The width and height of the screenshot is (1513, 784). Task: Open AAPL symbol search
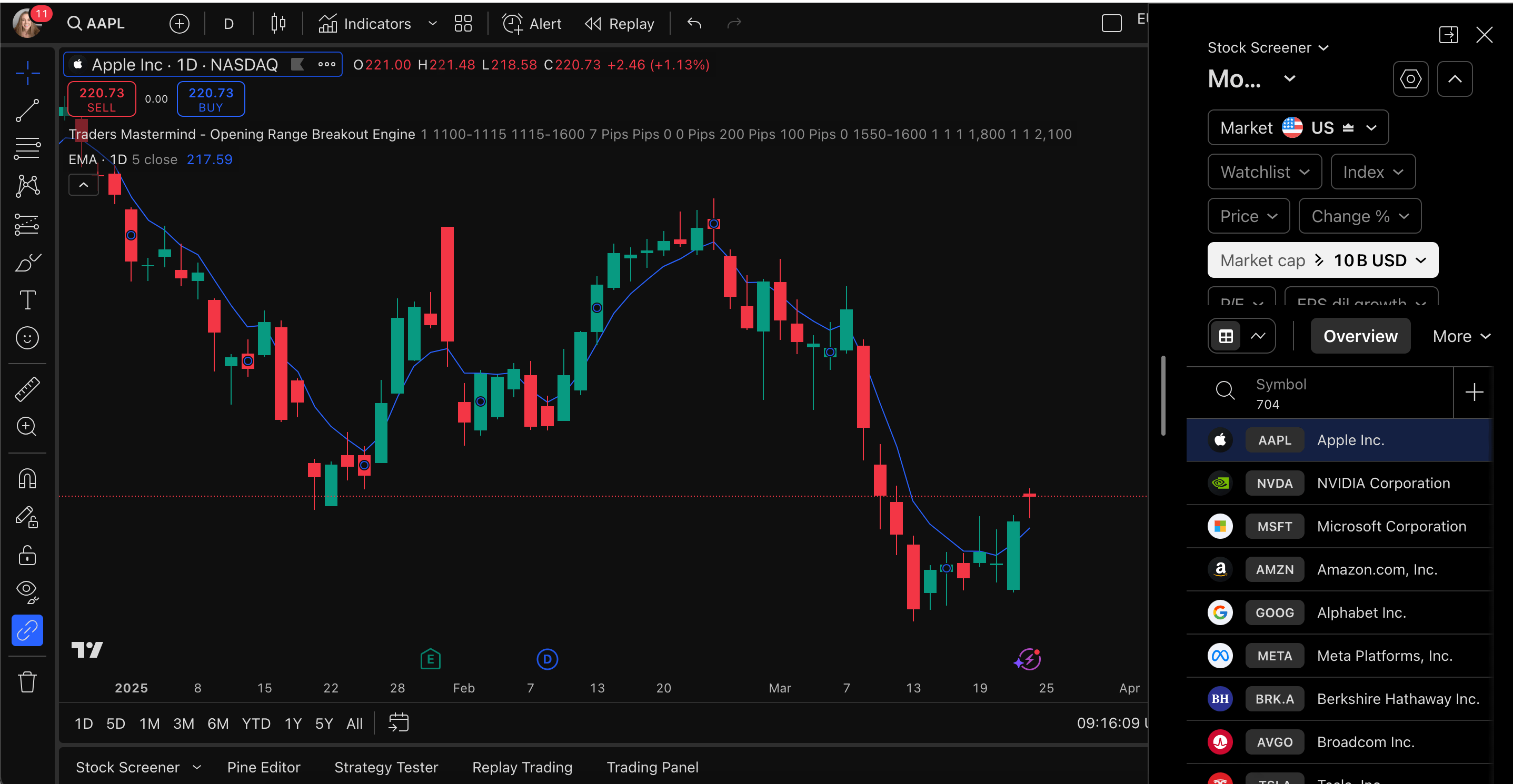tap(97, 24)
